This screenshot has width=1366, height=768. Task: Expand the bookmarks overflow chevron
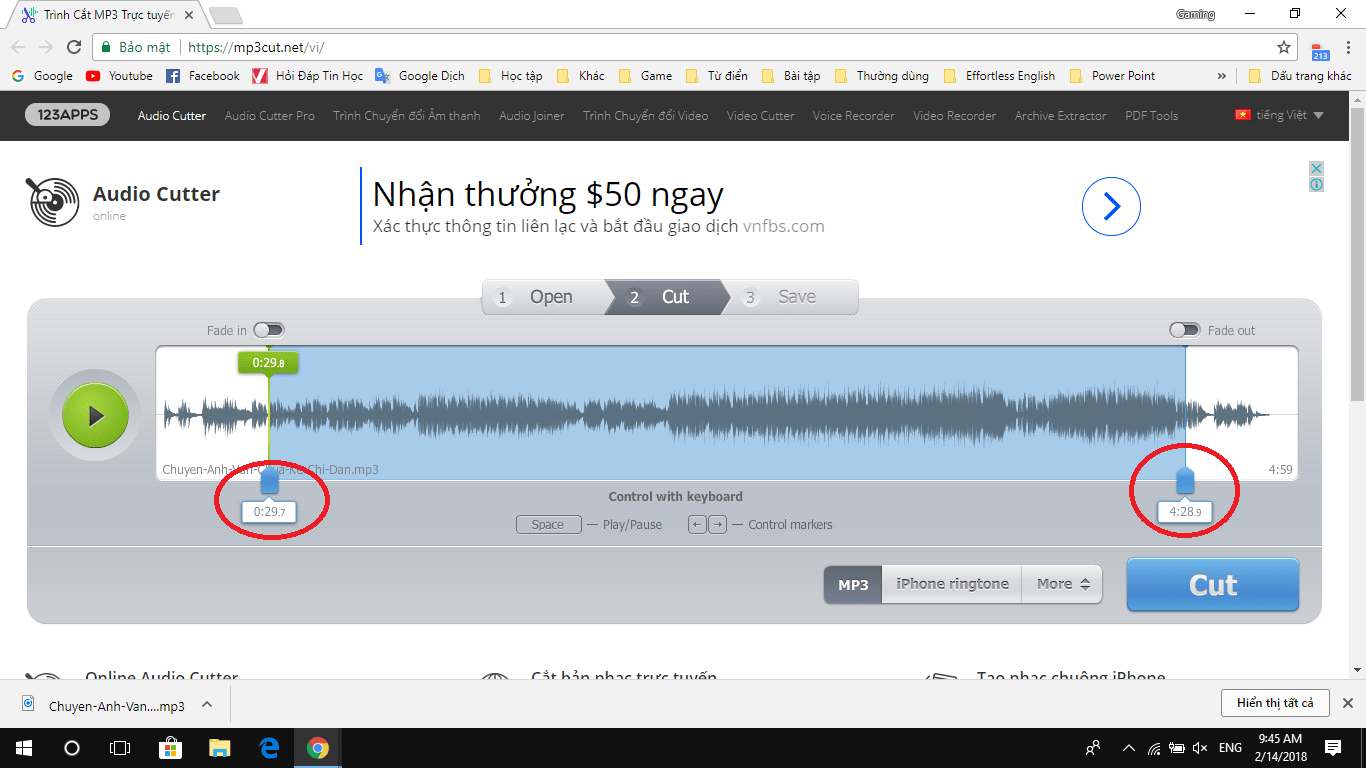[1222, 75]
